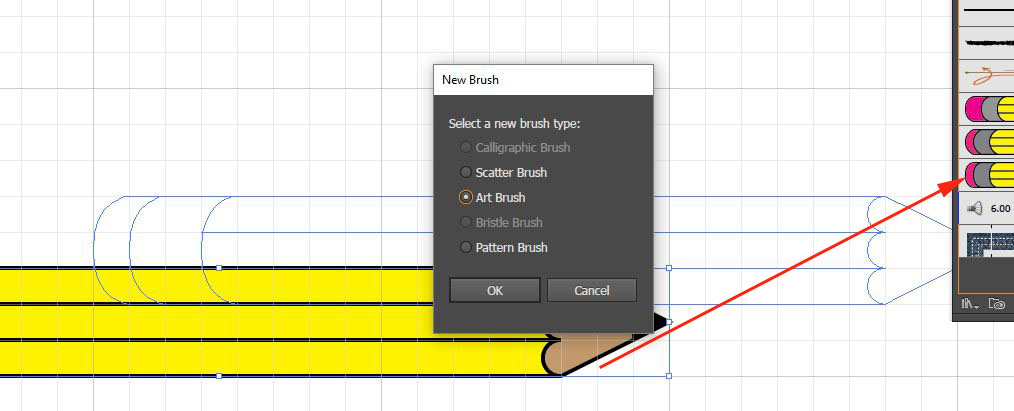Image resolution: width=1014 pixels, height=411 pixels.
Task: Click the Libraries Panel icon in Brushes panel
Action: 996,303
